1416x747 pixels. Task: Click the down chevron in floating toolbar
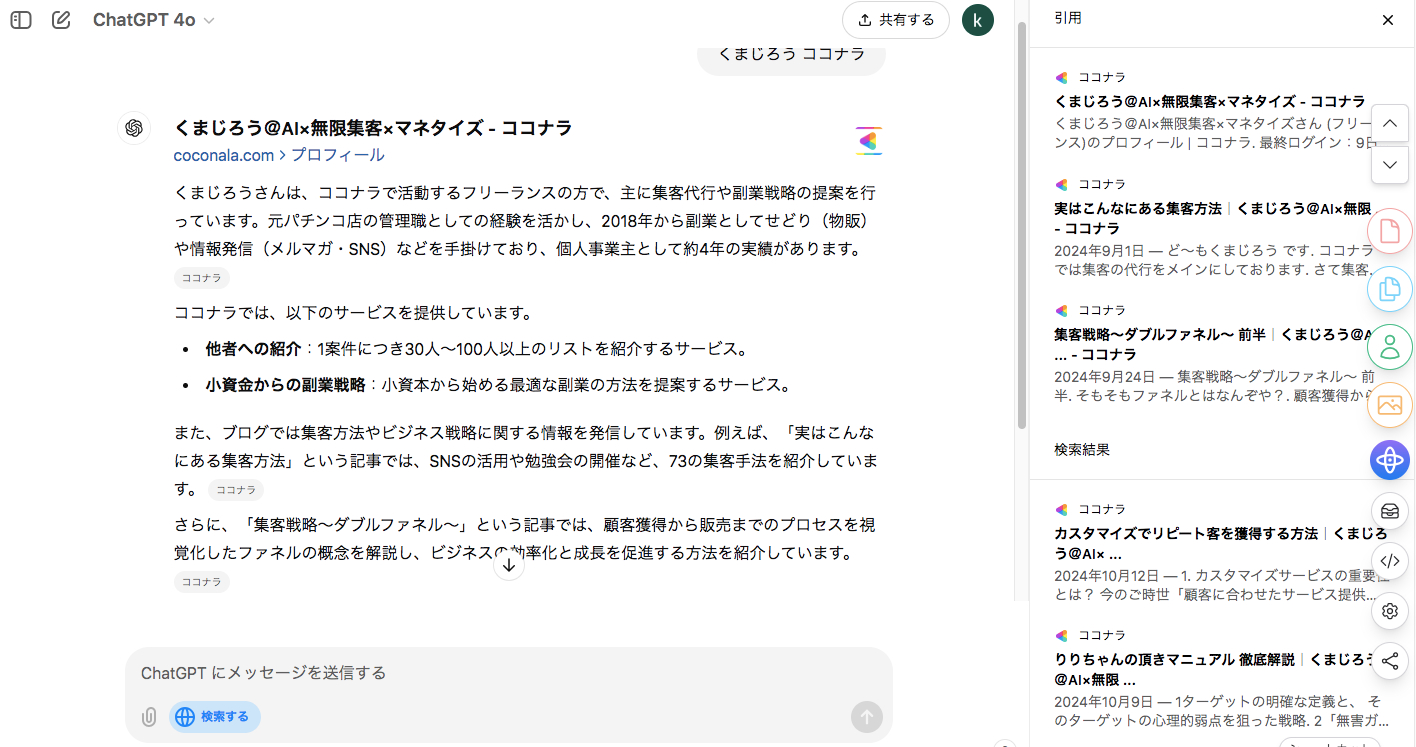tap(1389, 165)
